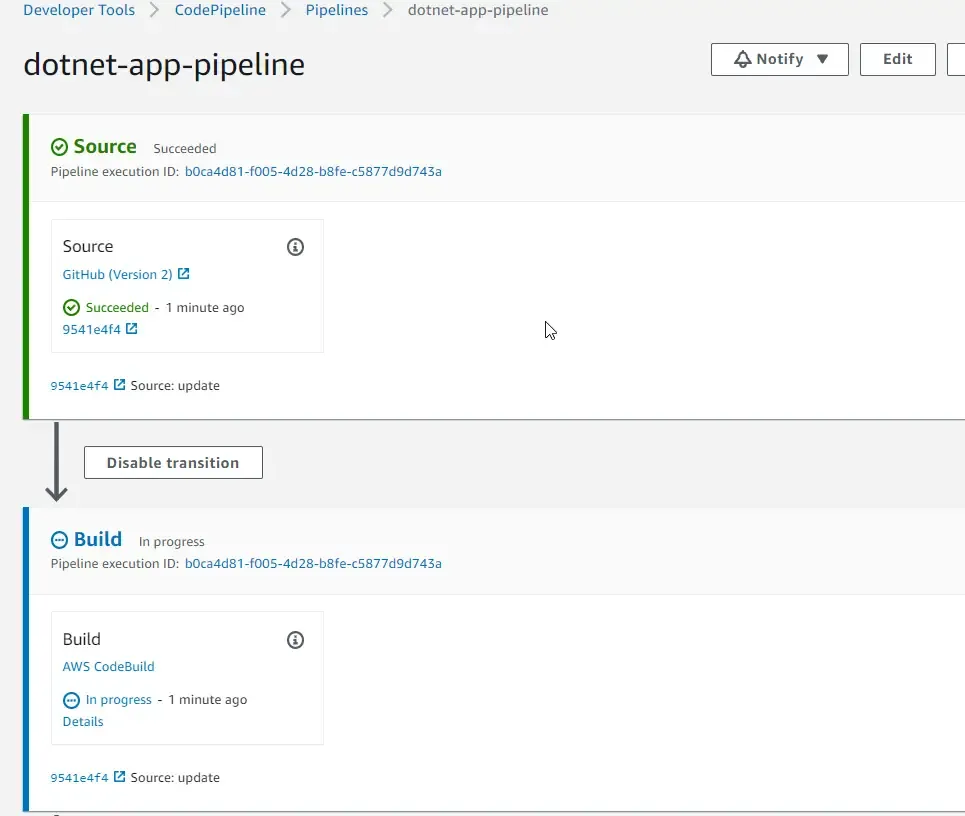This screenshot has width=965, height=816.
Task: Click the Succeeded check icon inside the Source card
Action: [71, 307]
